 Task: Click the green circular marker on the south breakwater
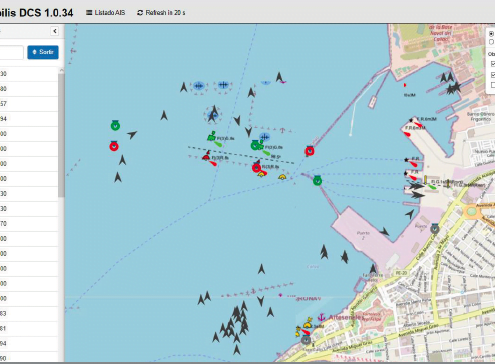(317, 181)
